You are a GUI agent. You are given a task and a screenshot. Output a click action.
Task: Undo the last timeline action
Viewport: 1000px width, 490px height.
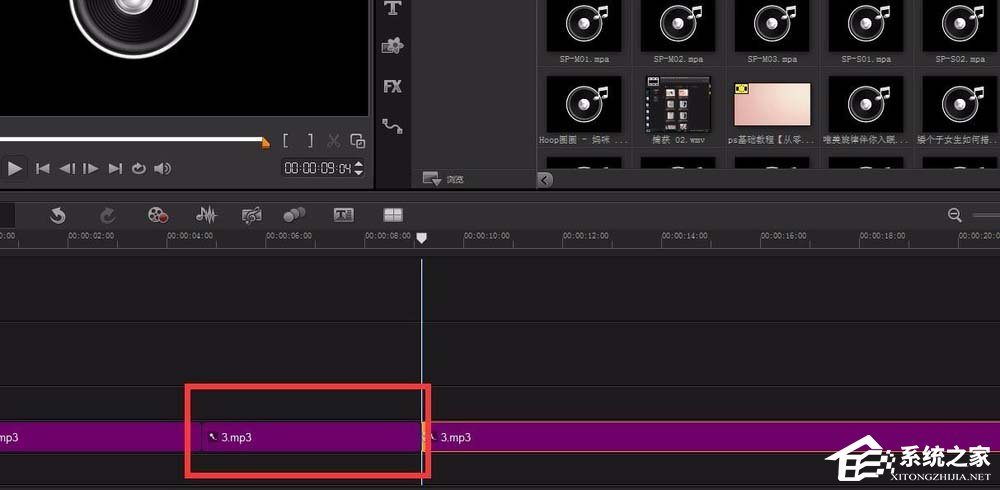coord(58,216)
